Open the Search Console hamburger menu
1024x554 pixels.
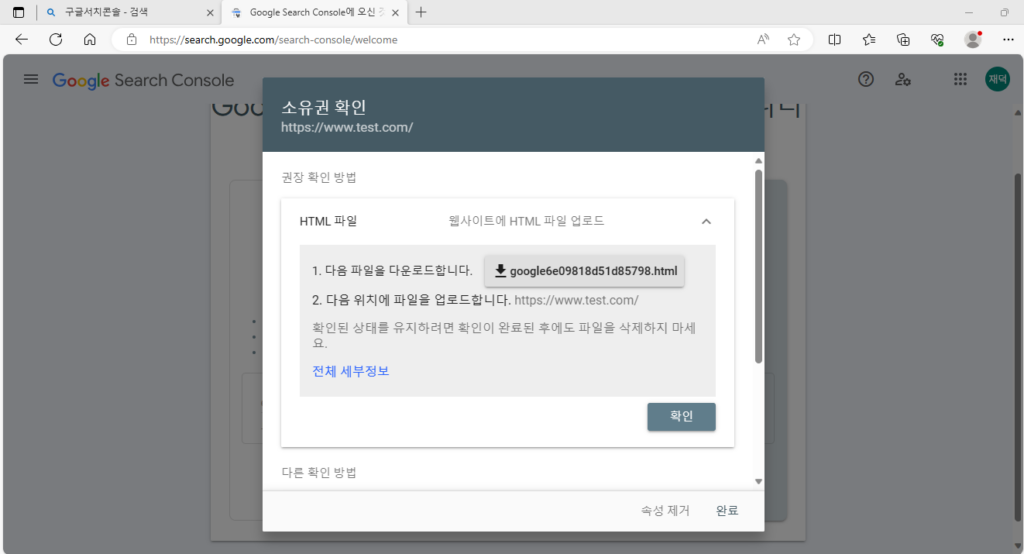[31, 80]
